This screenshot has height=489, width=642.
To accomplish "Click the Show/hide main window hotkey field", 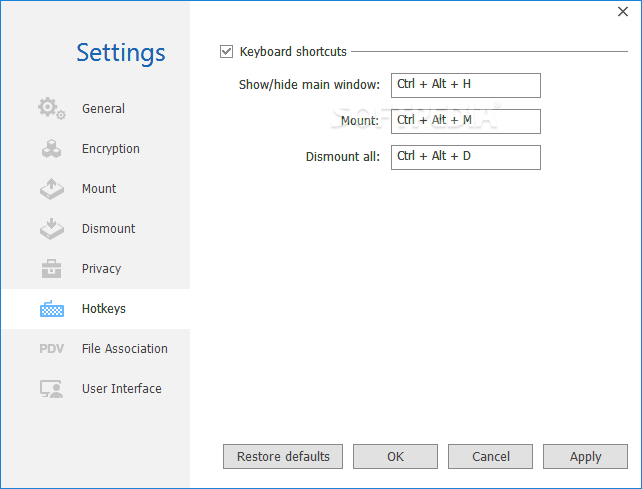I will (x=465, y=85).
